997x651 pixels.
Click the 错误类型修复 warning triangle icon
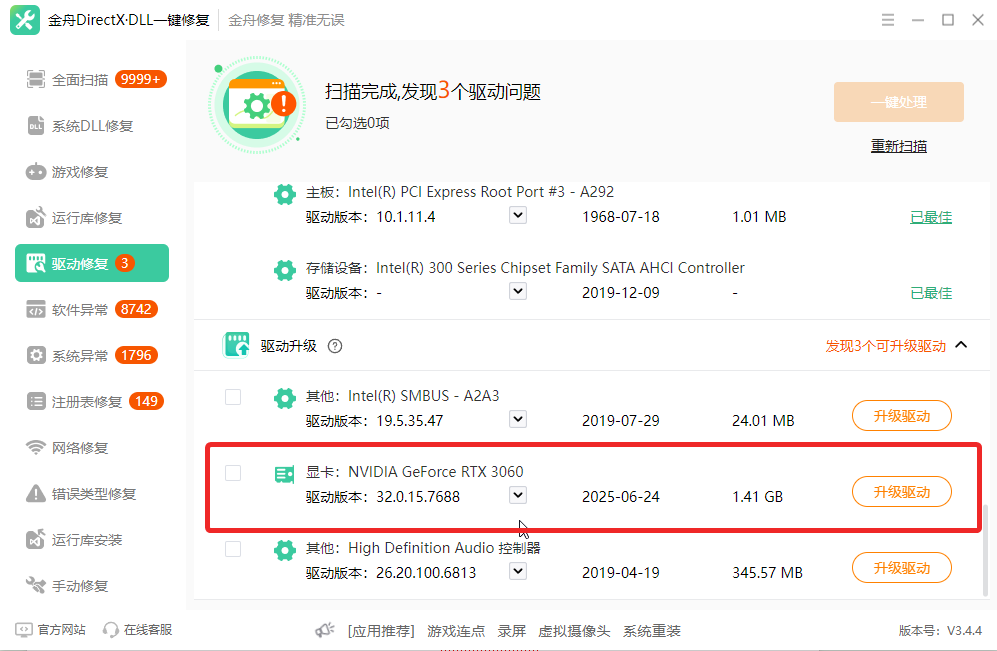pos(36,494)
